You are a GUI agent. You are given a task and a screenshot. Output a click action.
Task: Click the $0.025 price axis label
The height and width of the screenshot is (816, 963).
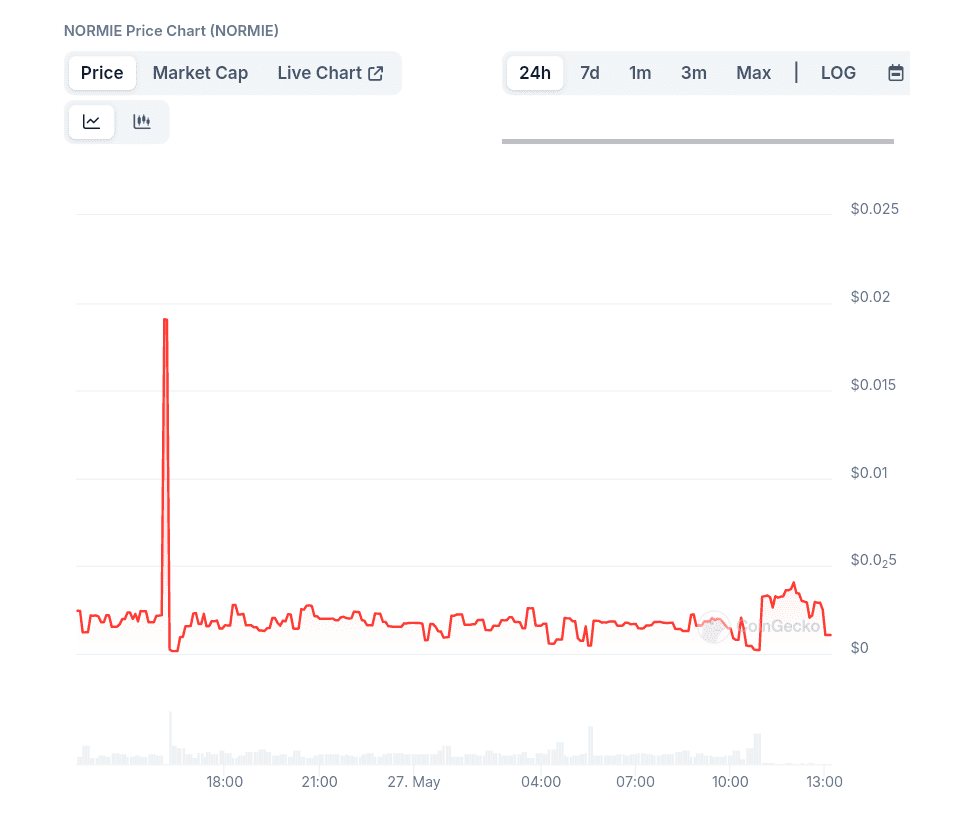[x=874, y=209]
